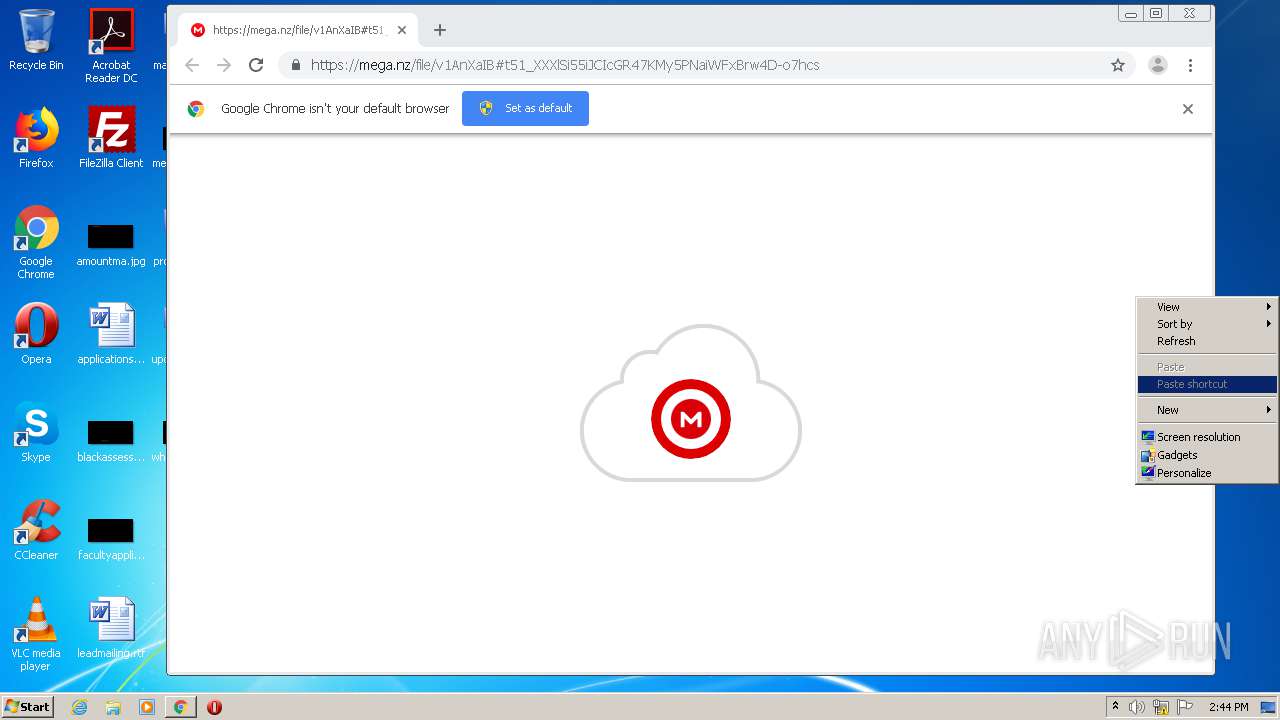The height and width of the screenshot is (720, 1280).
Task: Open Screen resolution from context menu
Action: click(1207, 437)
